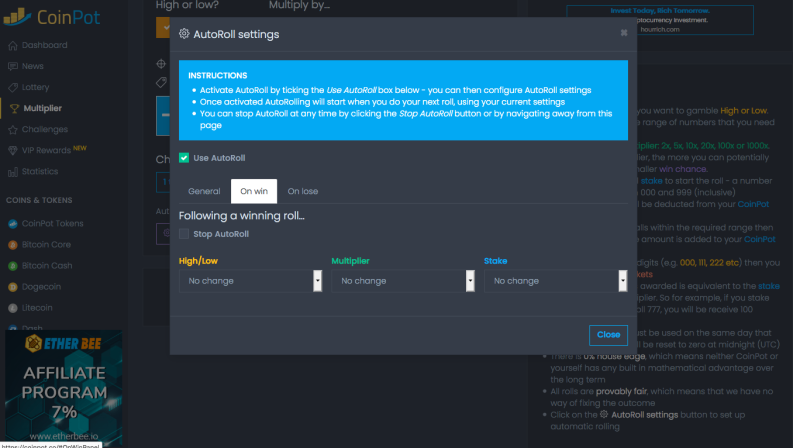
Task: Open the Stake dropdown
Action: tap(556, 281)
